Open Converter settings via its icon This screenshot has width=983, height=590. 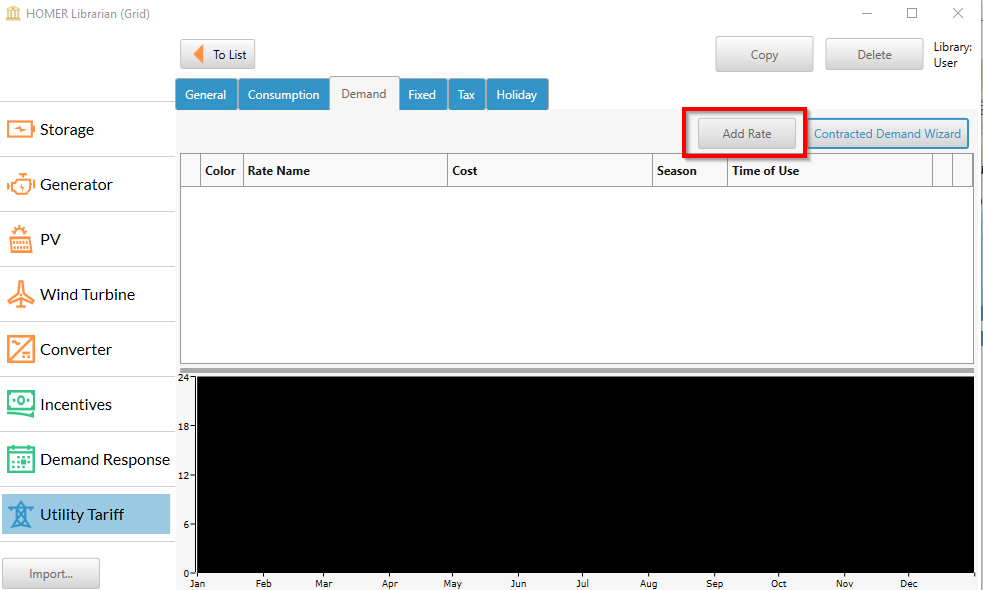tap(22, 349)
